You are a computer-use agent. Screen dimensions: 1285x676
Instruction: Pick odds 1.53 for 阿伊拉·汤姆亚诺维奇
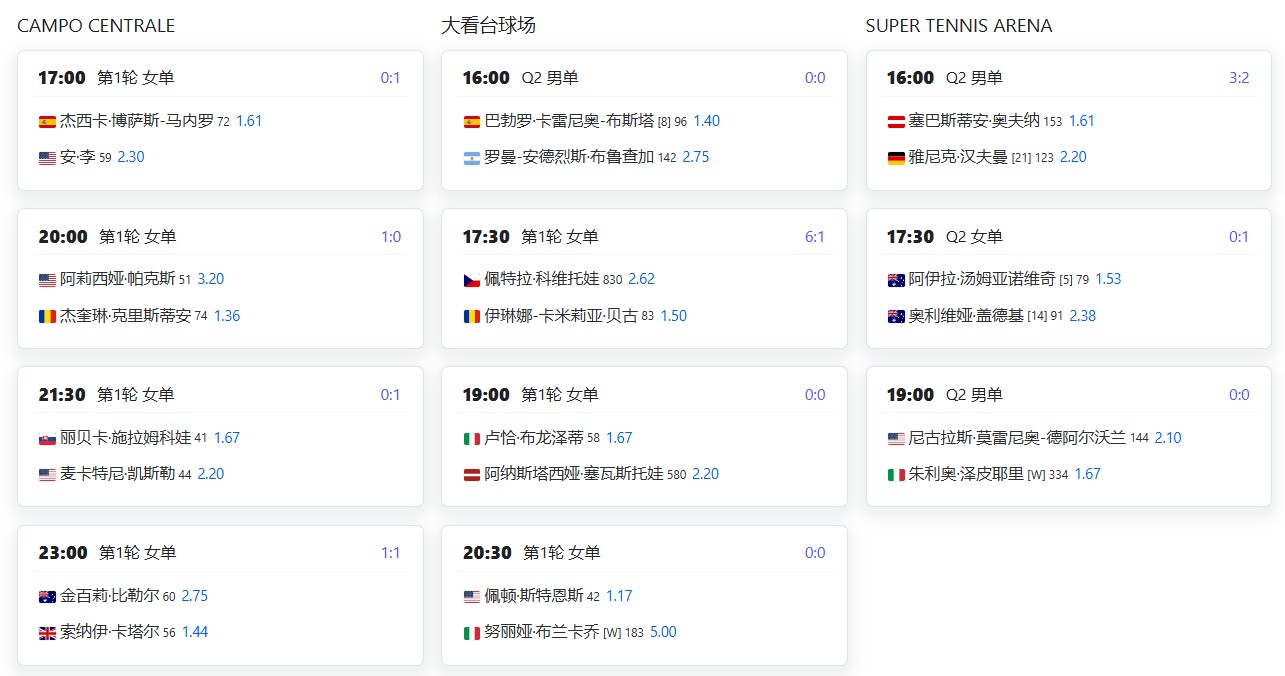pyautogui.click(x=1108, y=279)
